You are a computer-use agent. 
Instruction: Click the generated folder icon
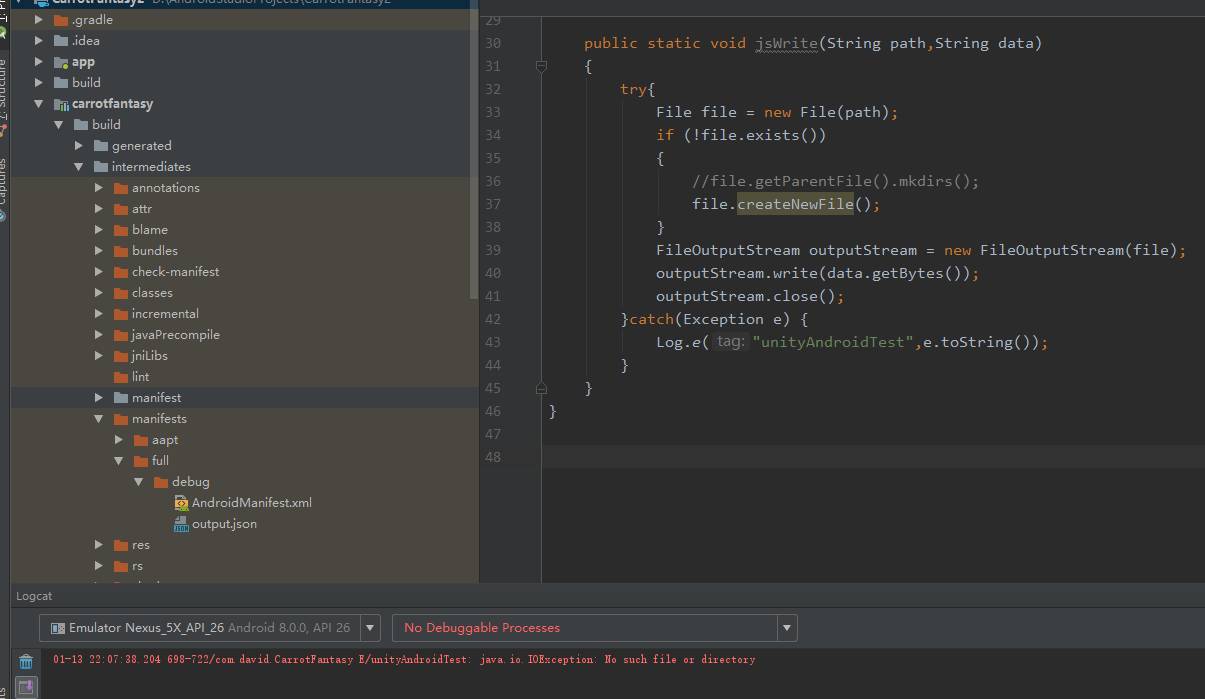101,146
